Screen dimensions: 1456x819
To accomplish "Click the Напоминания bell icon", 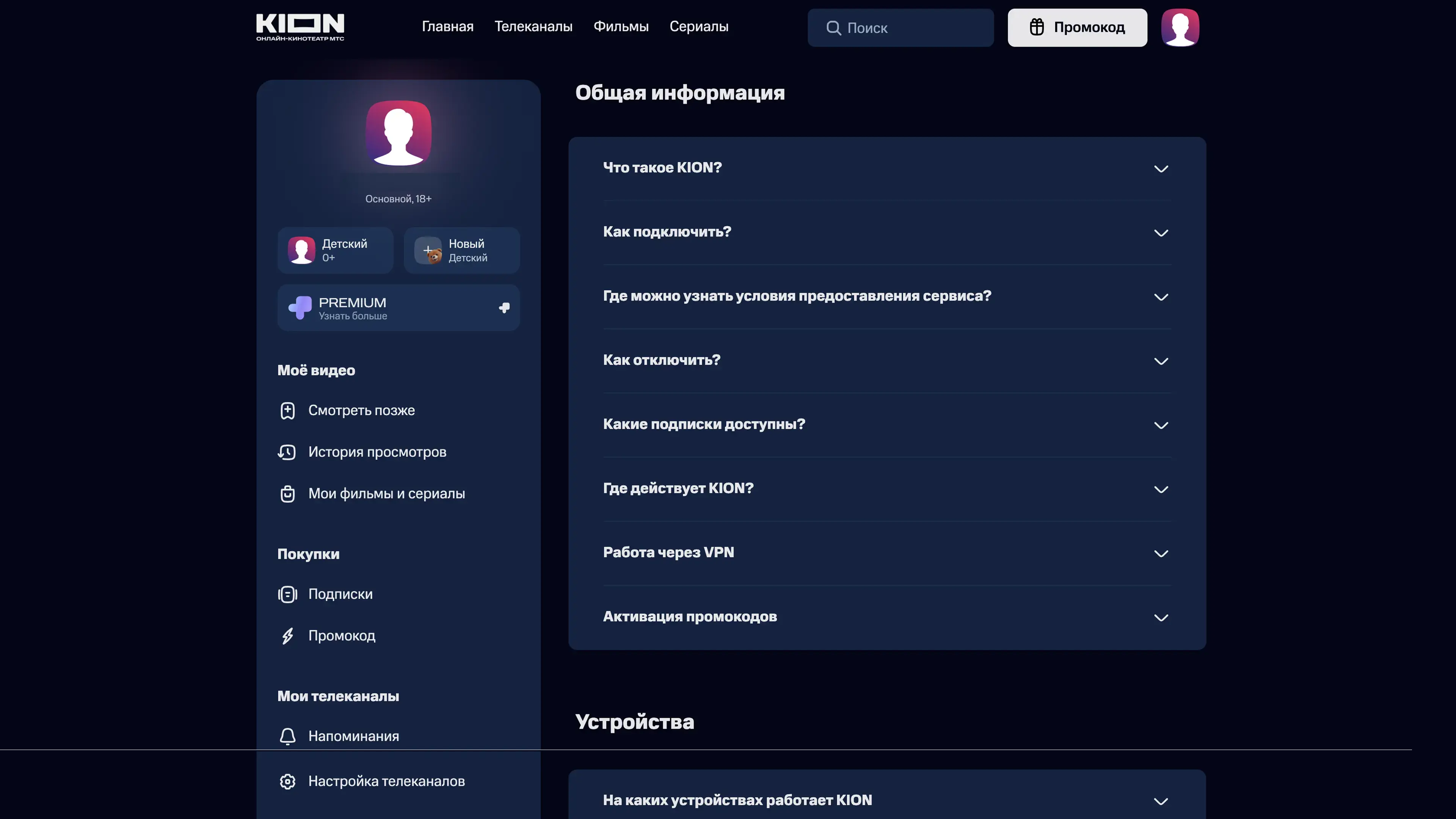I will click(x=287, y=736).
